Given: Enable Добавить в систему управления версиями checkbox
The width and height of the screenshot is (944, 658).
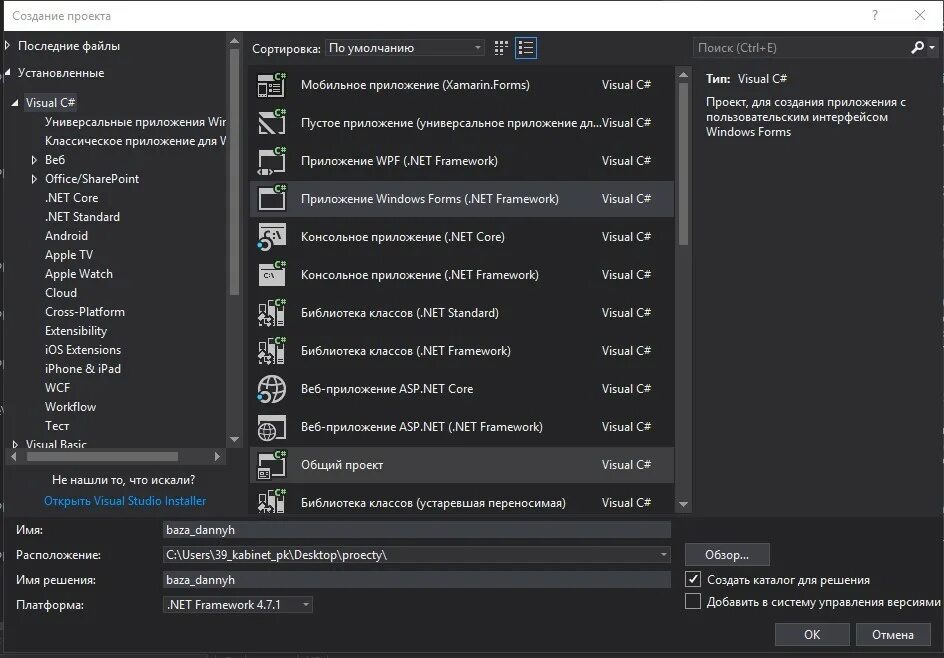Looking at the screenshot, I should click(693, 601).
